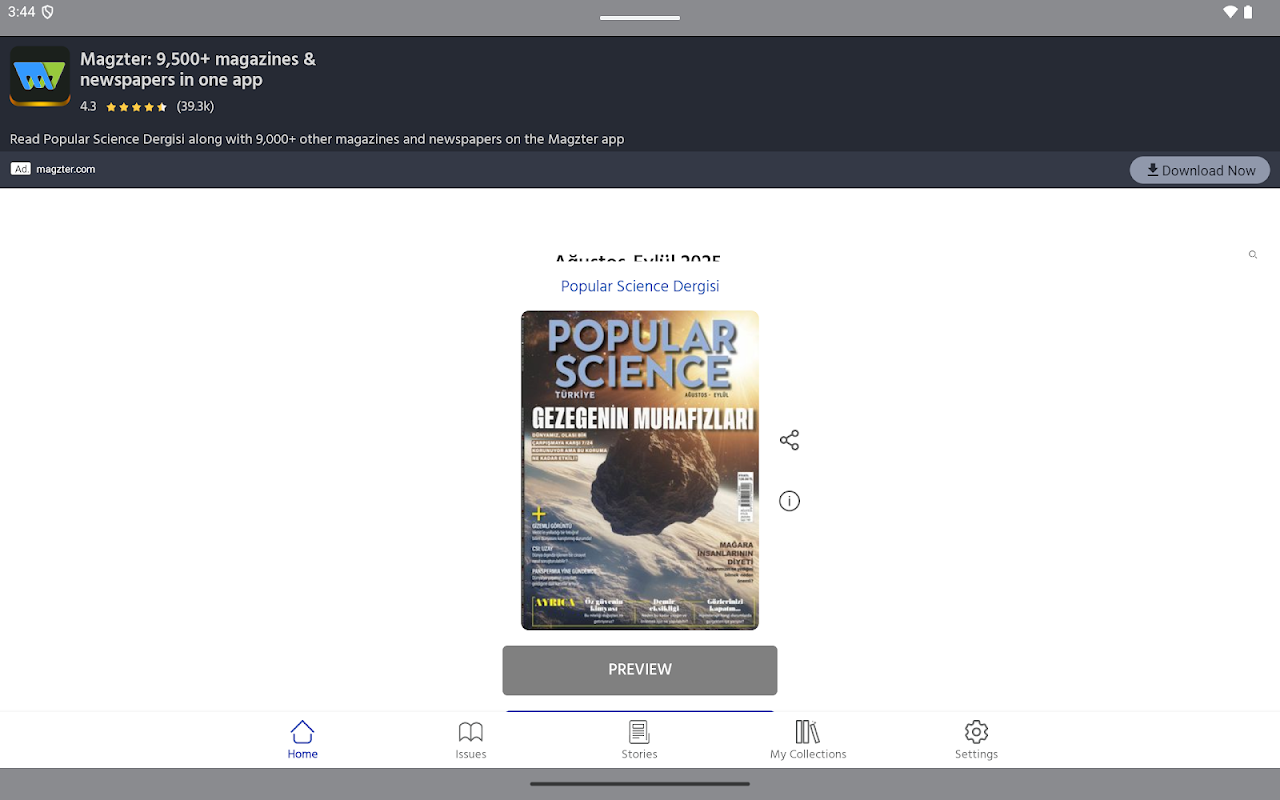Open the Popular Science Dergisi link

[640, 286]
